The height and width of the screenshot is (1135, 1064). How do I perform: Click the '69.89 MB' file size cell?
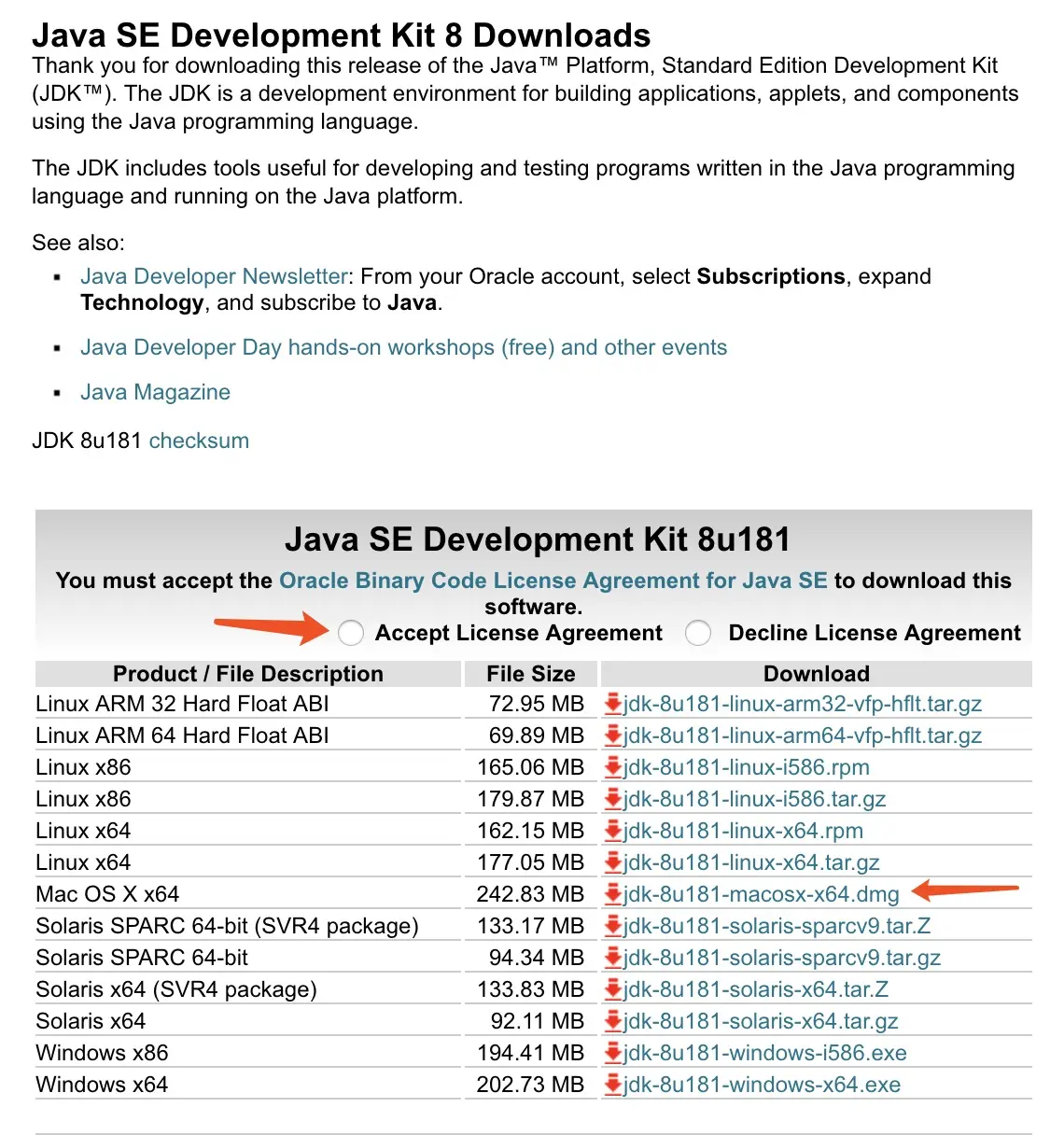click(530, 736)
